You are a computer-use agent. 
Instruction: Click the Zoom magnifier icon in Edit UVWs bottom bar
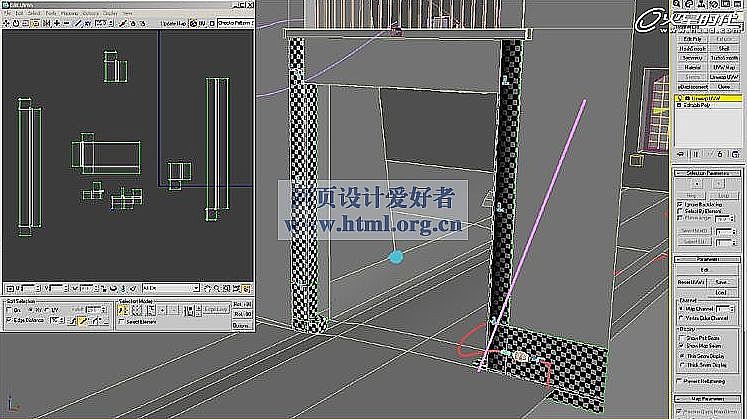pos(217,289)
